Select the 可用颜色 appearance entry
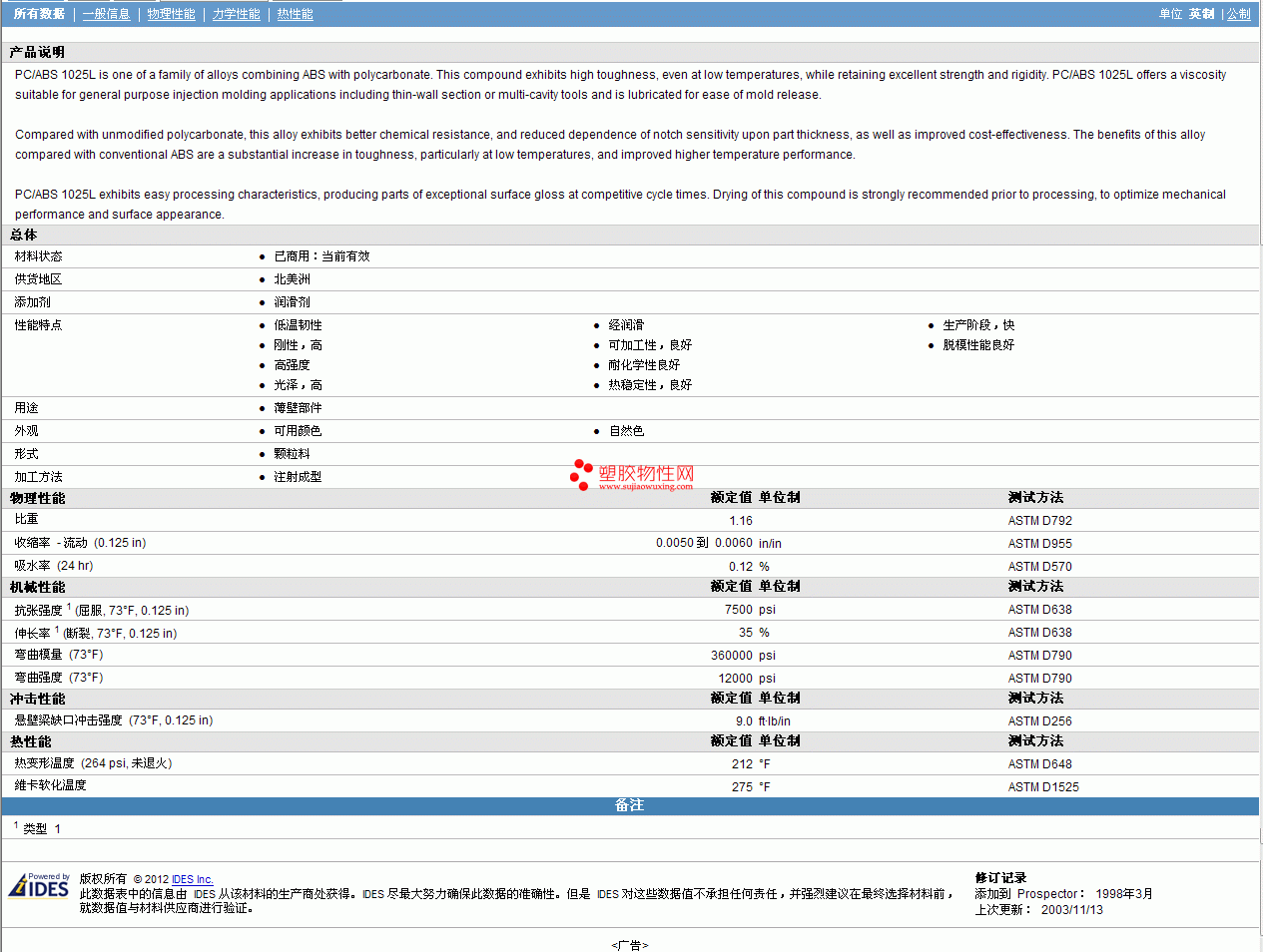 (x=298, y=431)
